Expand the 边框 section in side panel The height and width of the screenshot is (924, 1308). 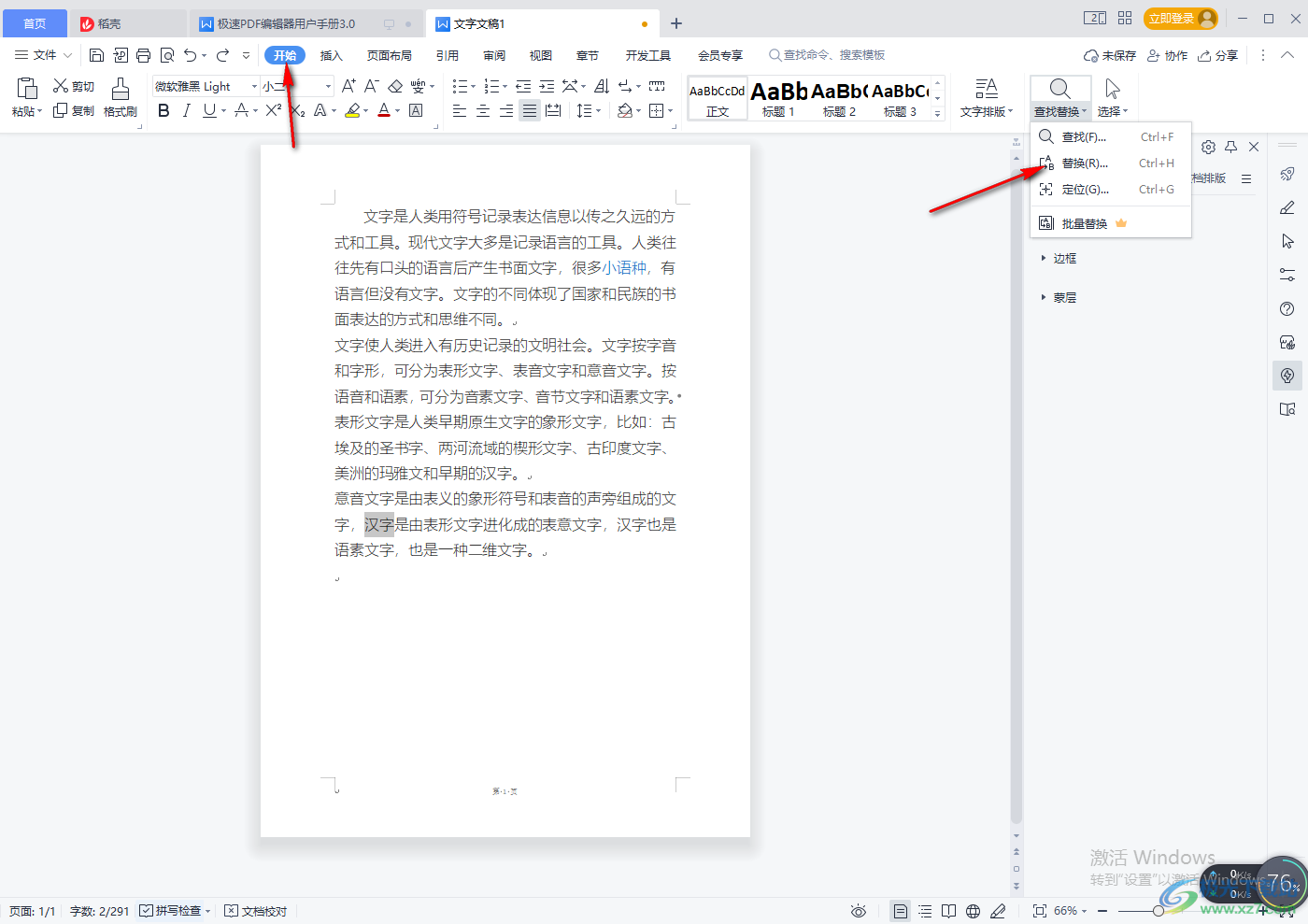pyautogui.click(x=1059, y=259)
